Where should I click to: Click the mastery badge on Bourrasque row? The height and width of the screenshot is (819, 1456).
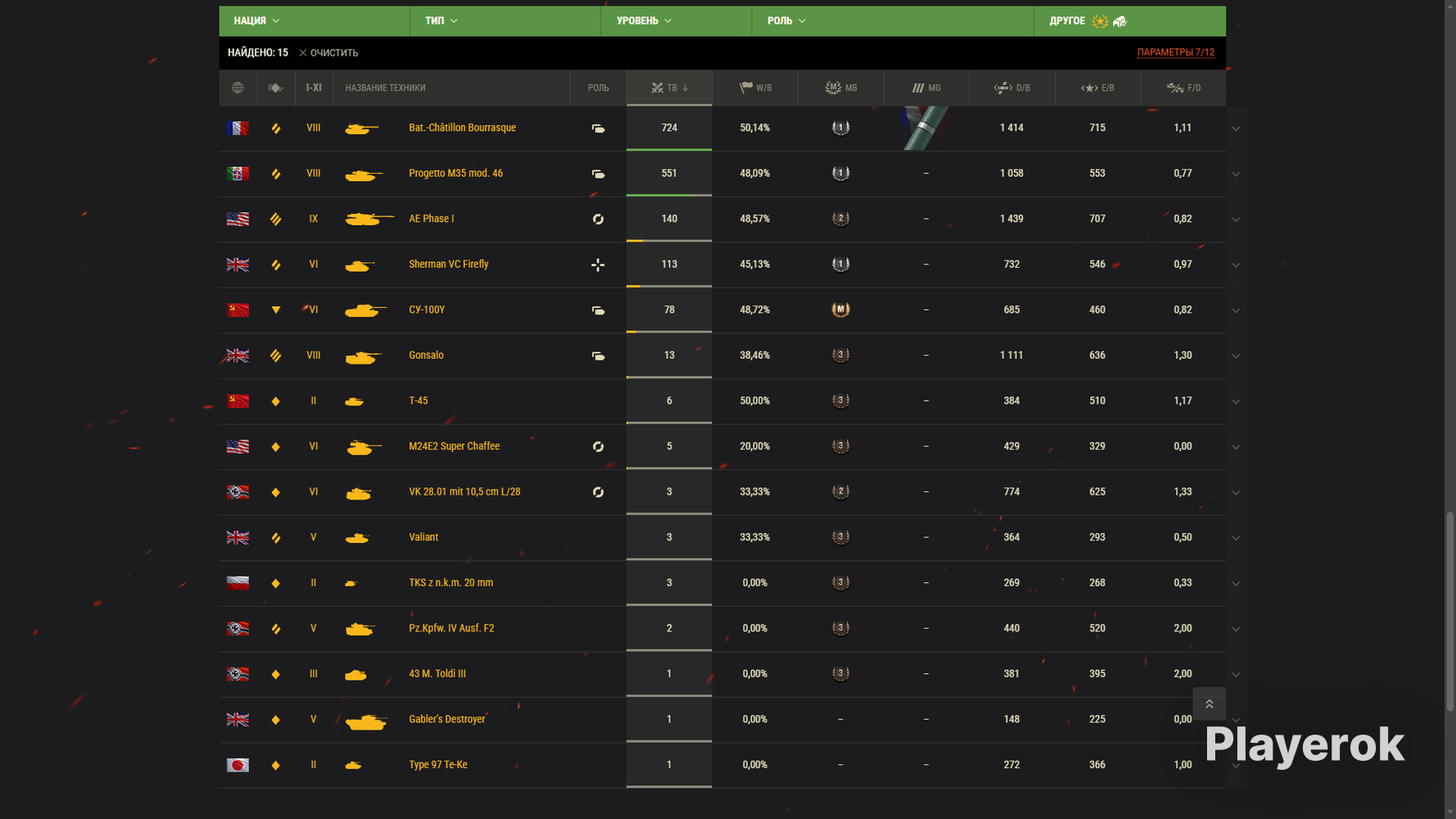click(841, 128)
